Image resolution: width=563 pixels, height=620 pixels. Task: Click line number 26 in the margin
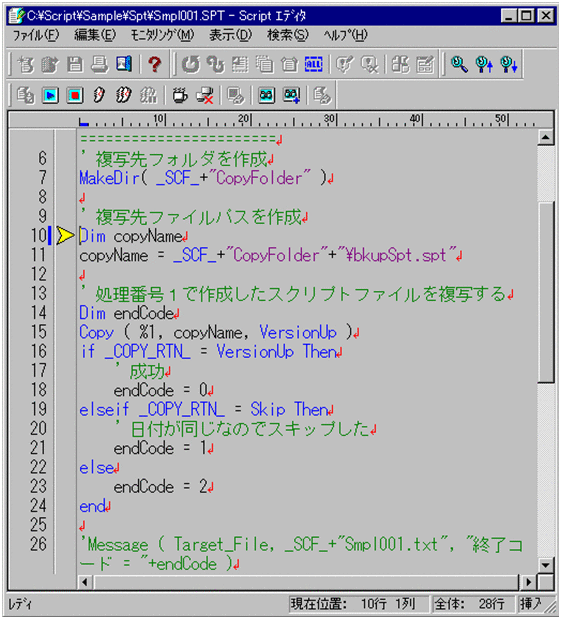39,544
